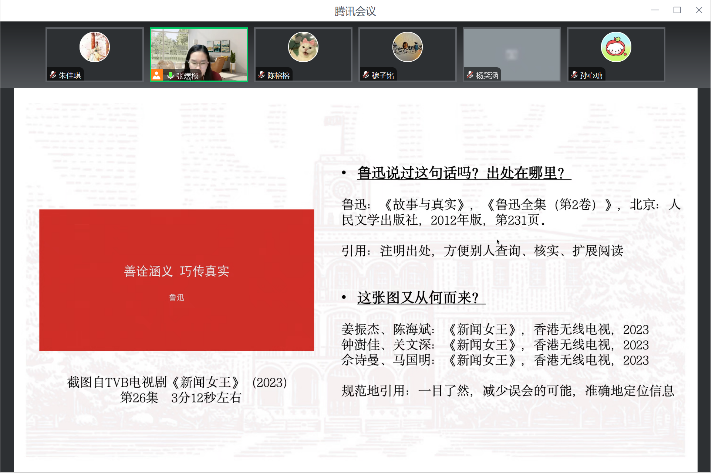Maximize the Tencent Meeting window
The height and width of the screenshot is (473, 712).
click(676, 10)
